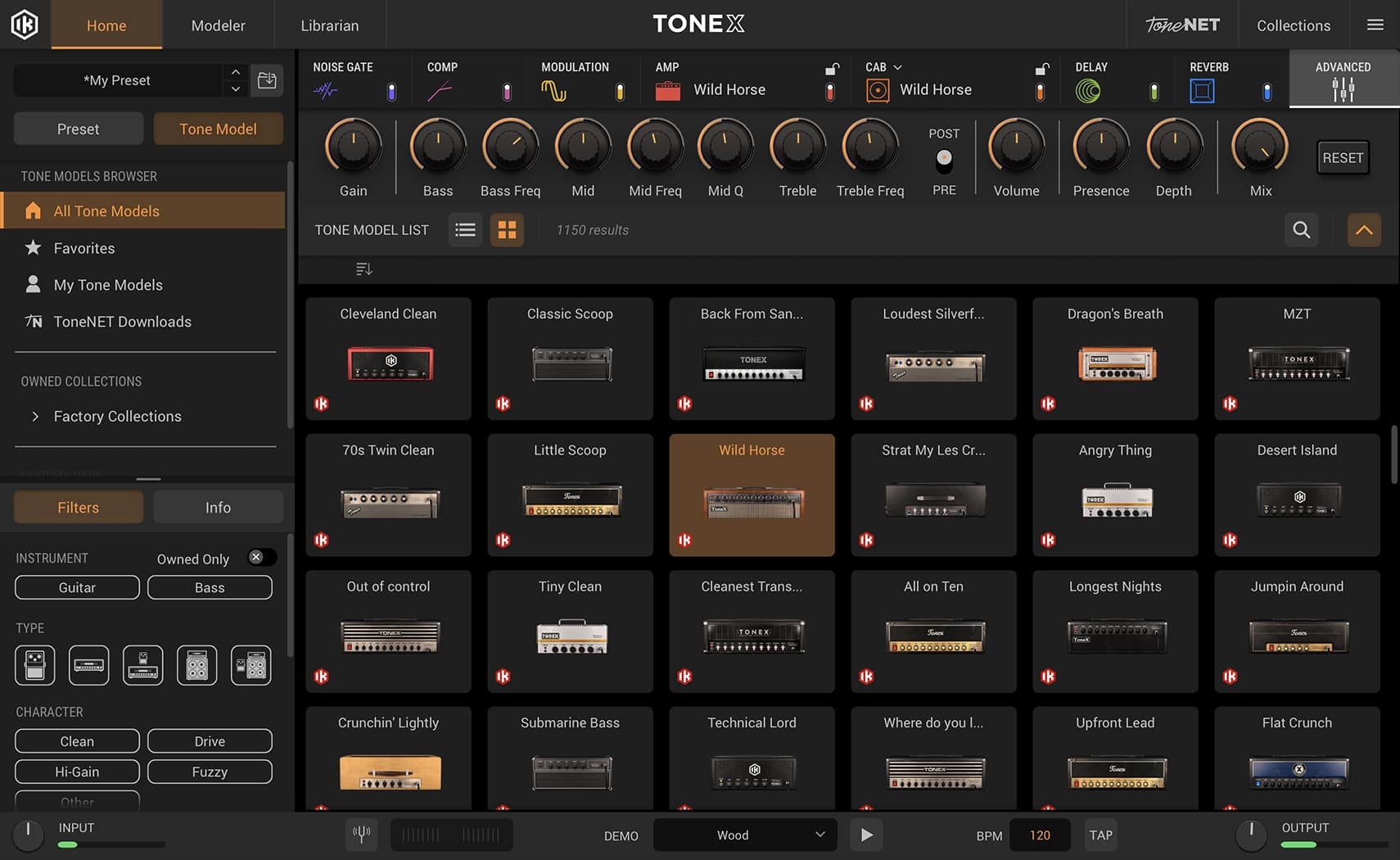This screenshot has width=1400, height=860.
Task: Select the Noise Gate effect icon
Action: point(325,90)
